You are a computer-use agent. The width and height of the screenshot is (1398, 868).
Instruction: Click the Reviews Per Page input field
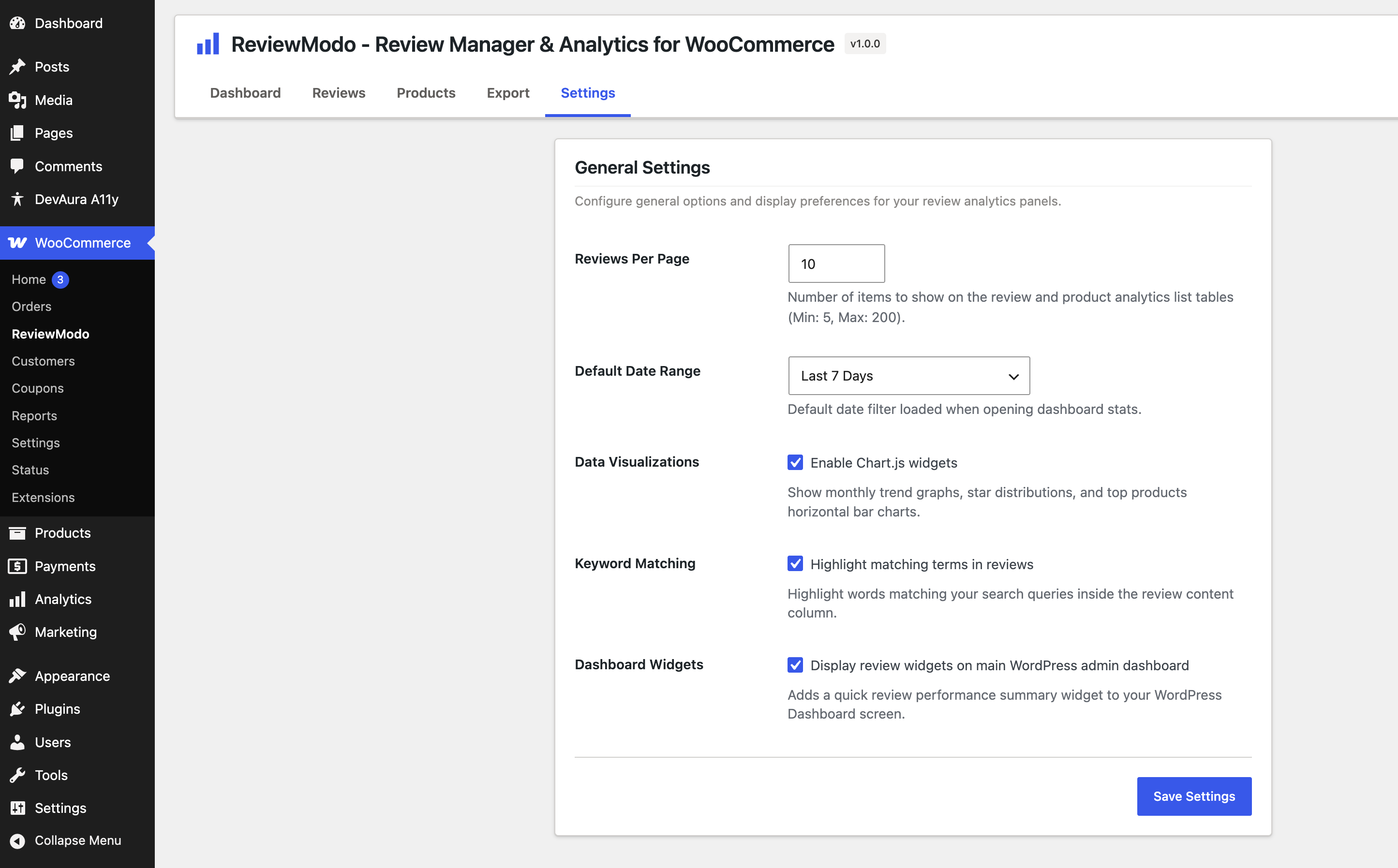tap(836, 264)
